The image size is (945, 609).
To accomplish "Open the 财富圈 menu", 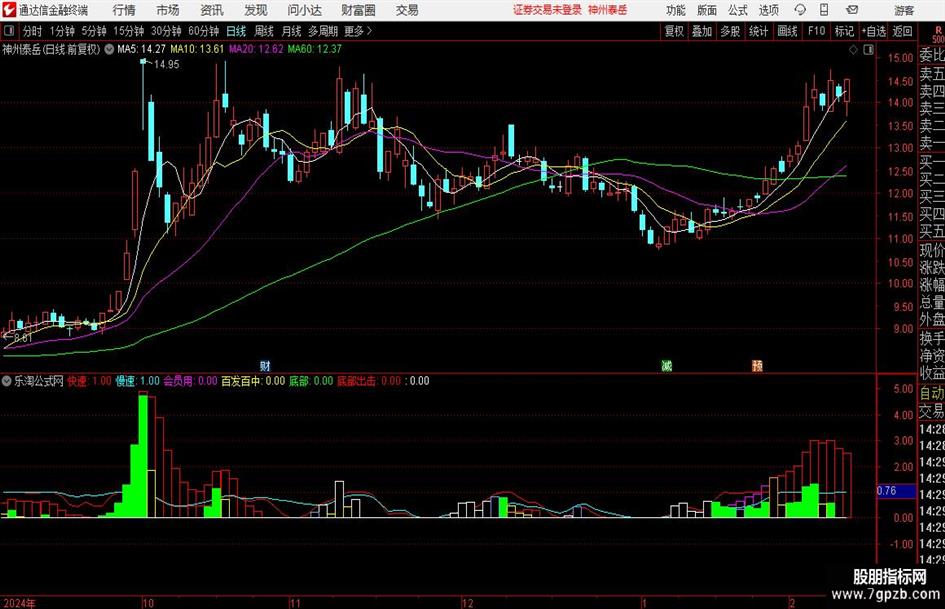I will pyautogui.click(x=358, y=10).
